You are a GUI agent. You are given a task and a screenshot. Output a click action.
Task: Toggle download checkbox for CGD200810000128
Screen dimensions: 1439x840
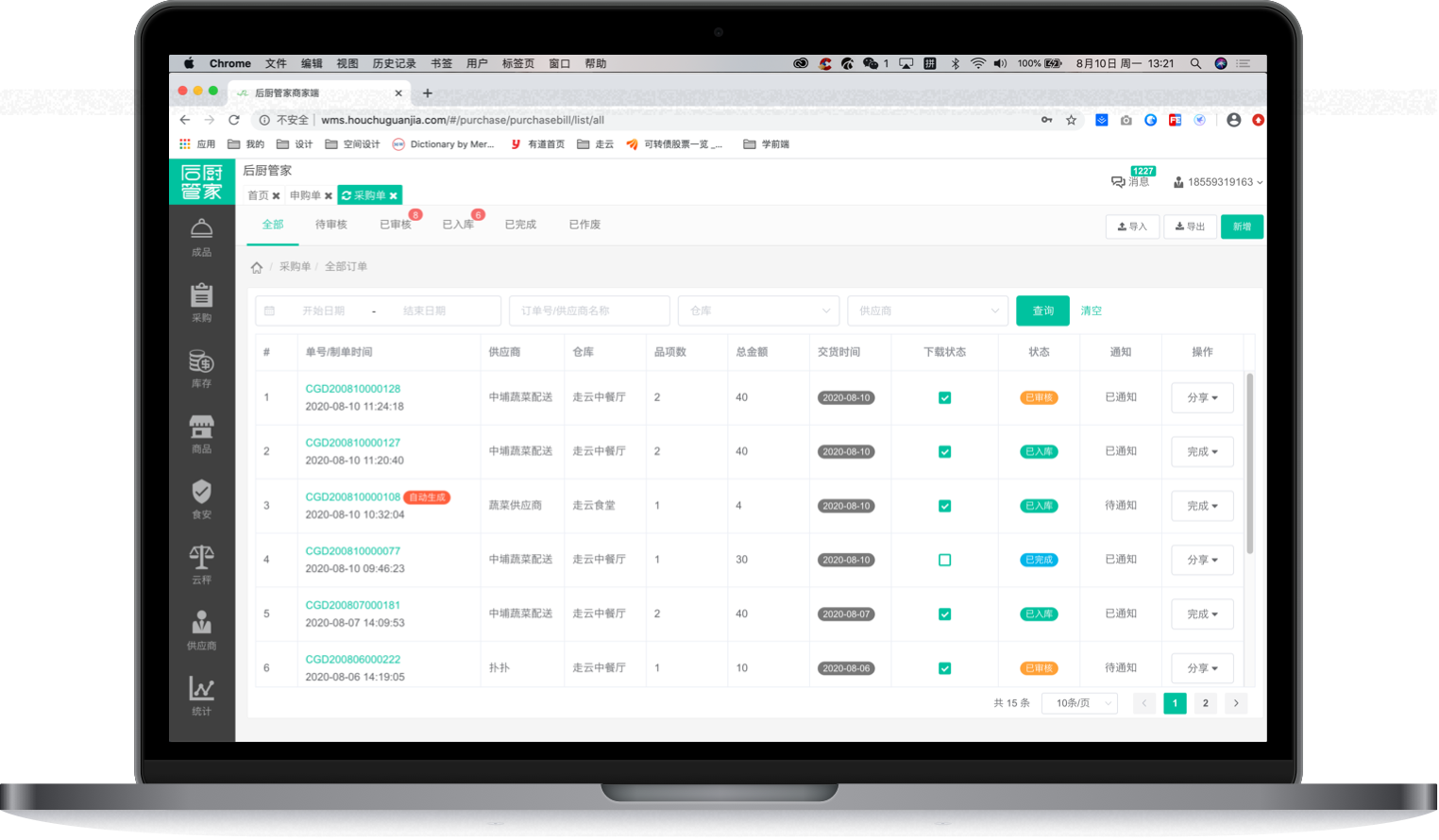pos(944,398)
